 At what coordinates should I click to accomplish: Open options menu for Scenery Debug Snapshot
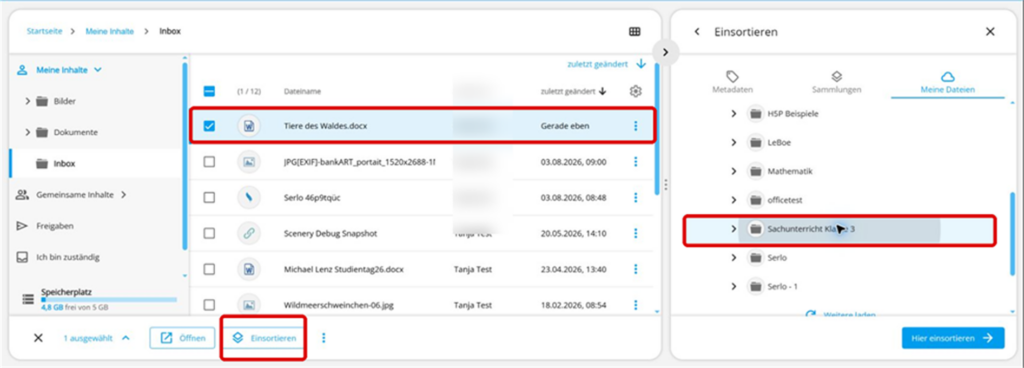635,233
